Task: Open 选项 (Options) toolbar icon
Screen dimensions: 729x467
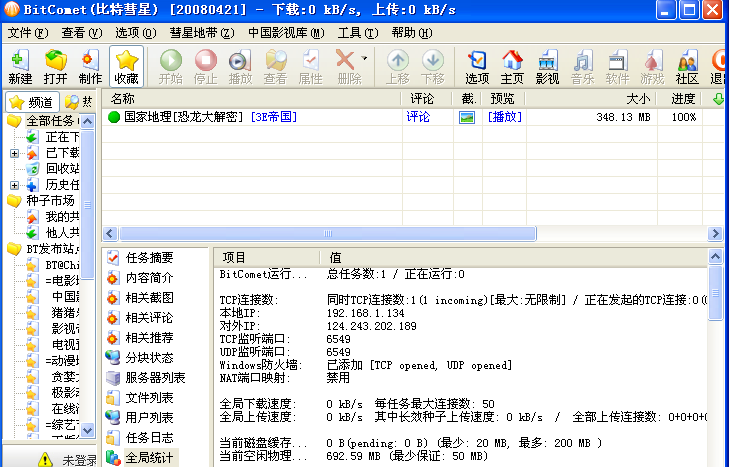Action: [477, 67]
